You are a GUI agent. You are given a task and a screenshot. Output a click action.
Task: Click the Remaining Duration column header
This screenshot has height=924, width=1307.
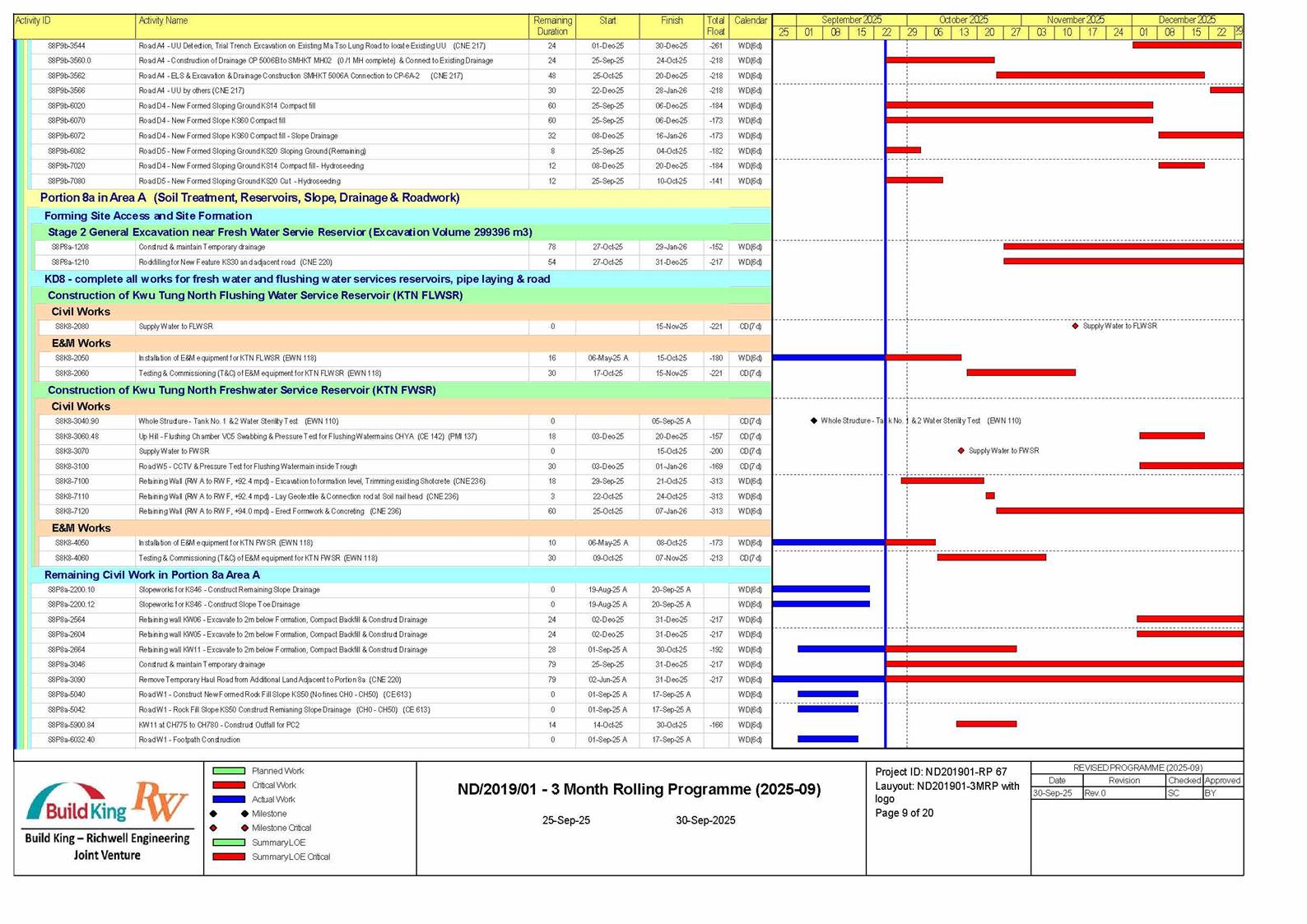[x=552, y=26]
